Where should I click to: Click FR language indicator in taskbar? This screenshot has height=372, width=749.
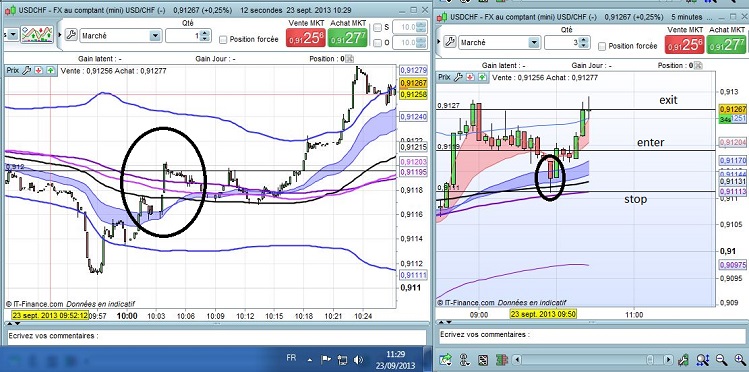tap(291, 358)
